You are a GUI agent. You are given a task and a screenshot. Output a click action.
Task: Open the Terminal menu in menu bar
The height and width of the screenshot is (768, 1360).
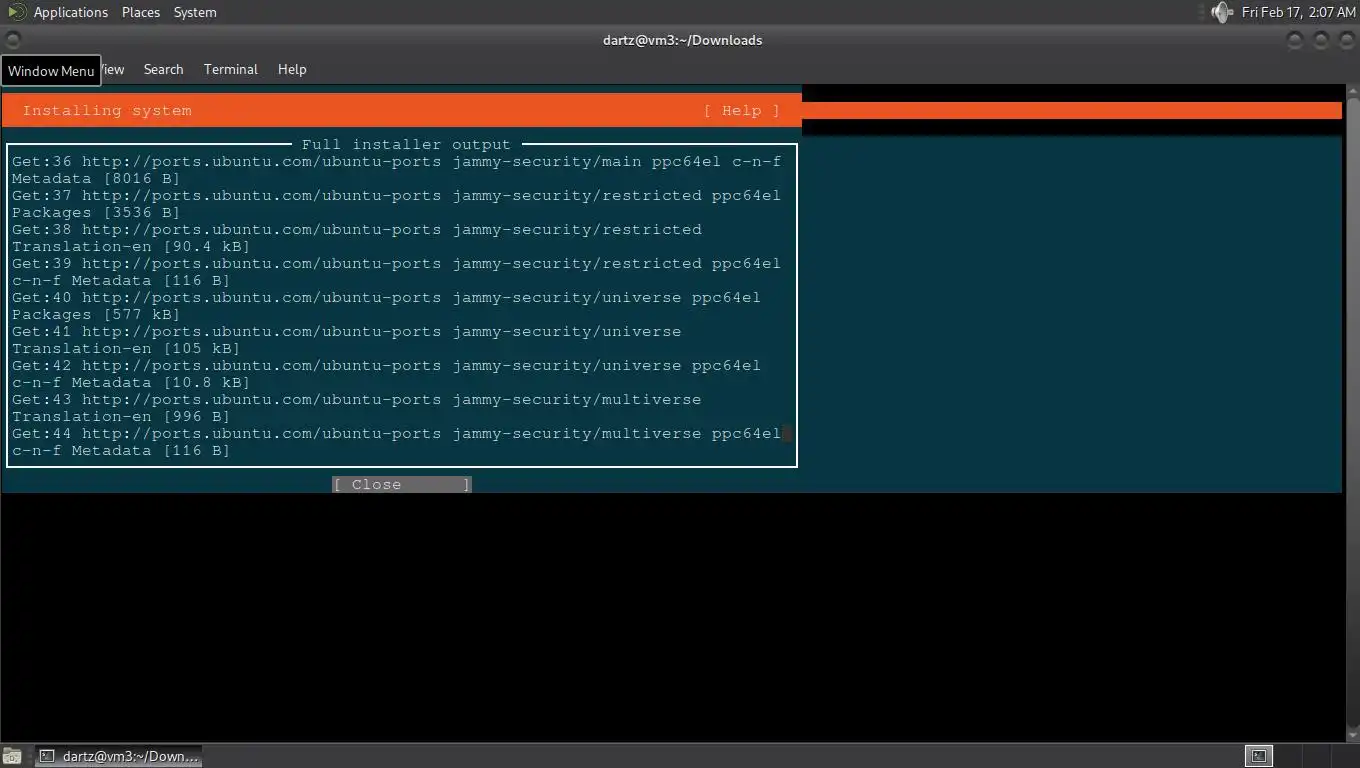pos(231,69)
